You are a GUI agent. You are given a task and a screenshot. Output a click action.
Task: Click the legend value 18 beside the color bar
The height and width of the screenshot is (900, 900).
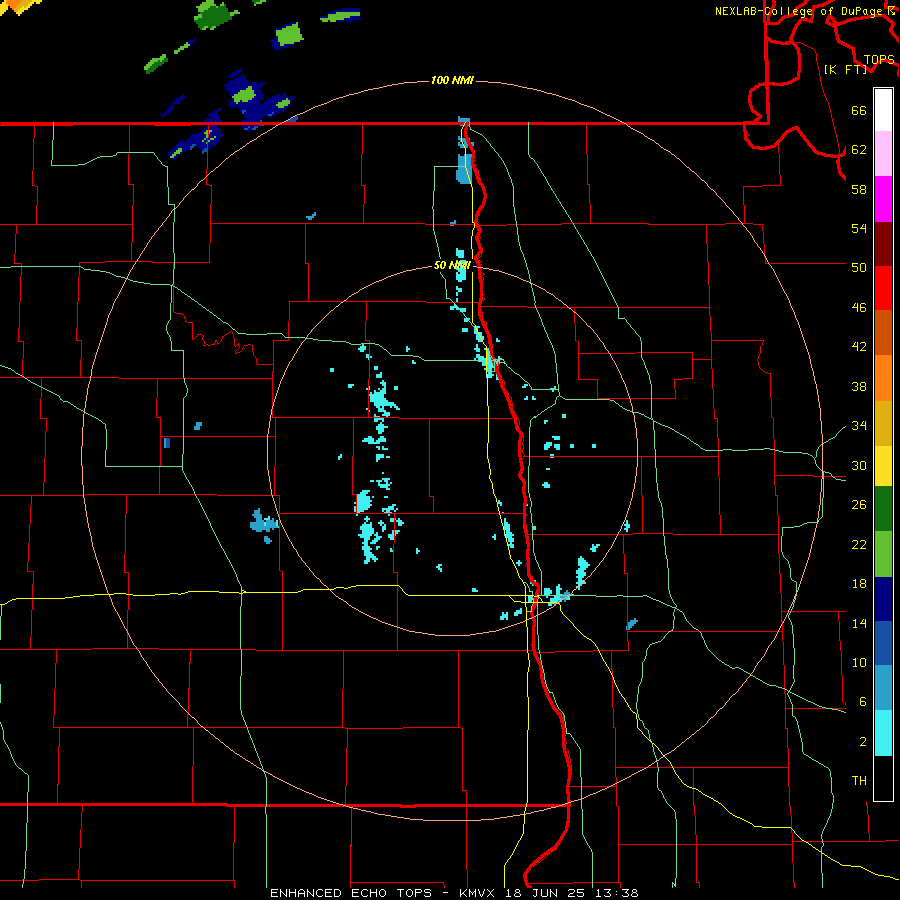tap(859, 584)
